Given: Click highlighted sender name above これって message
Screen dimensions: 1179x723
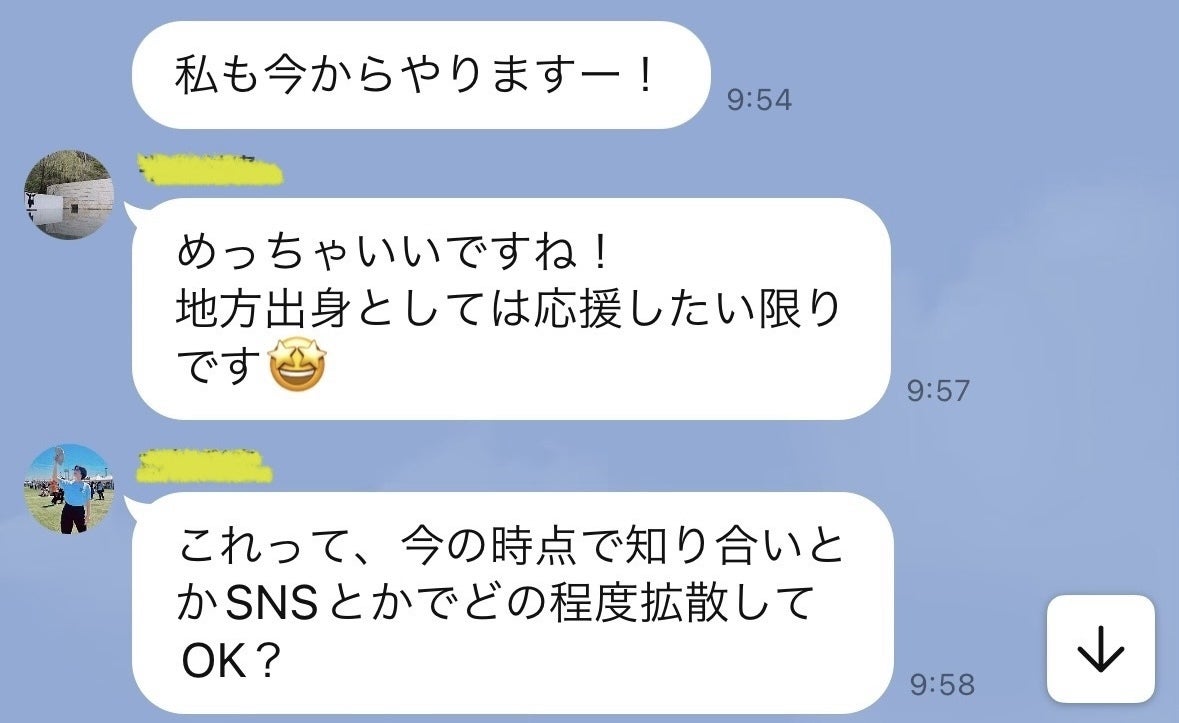Looking at the screenshot, I should click(204, 465).
